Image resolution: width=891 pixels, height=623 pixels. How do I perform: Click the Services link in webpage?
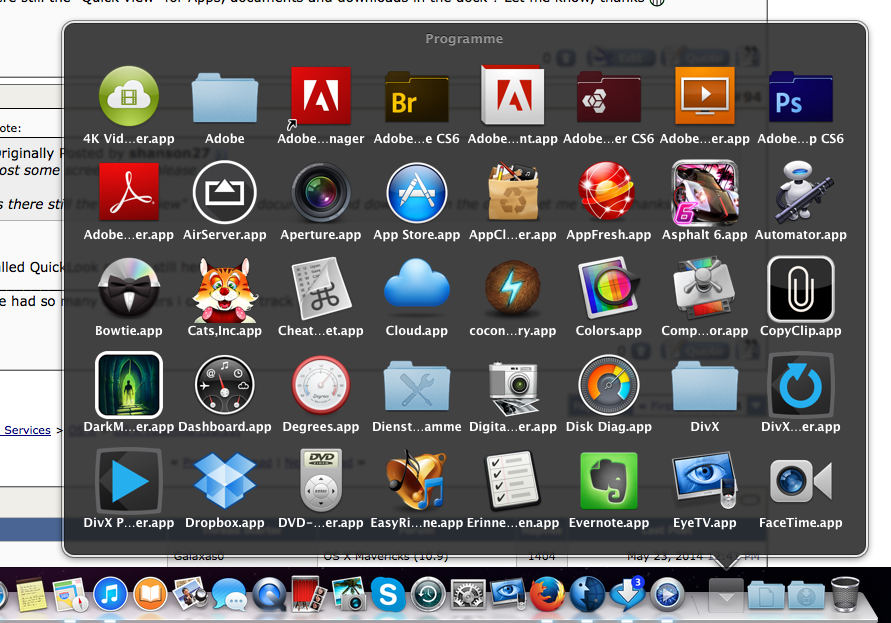(x=27, y=430)
